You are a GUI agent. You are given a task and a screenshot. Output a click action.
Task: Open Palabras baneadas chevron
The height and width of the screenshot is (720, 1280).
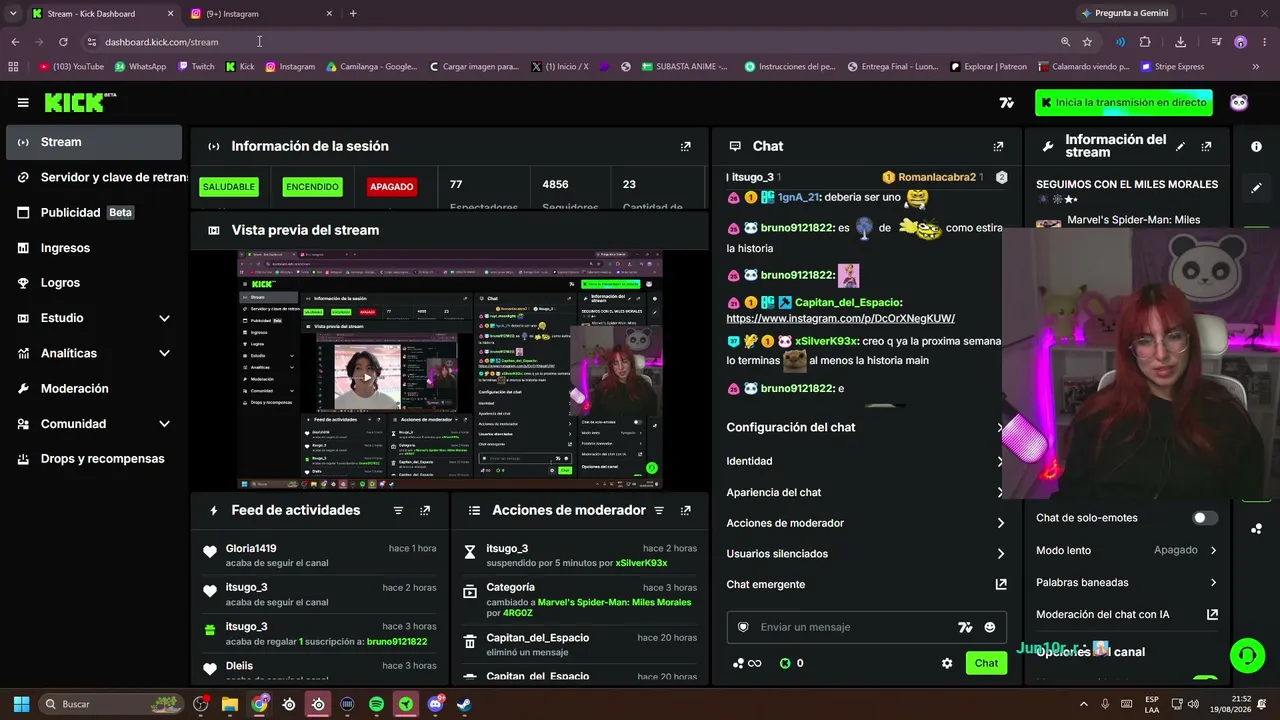[1213, 582]
